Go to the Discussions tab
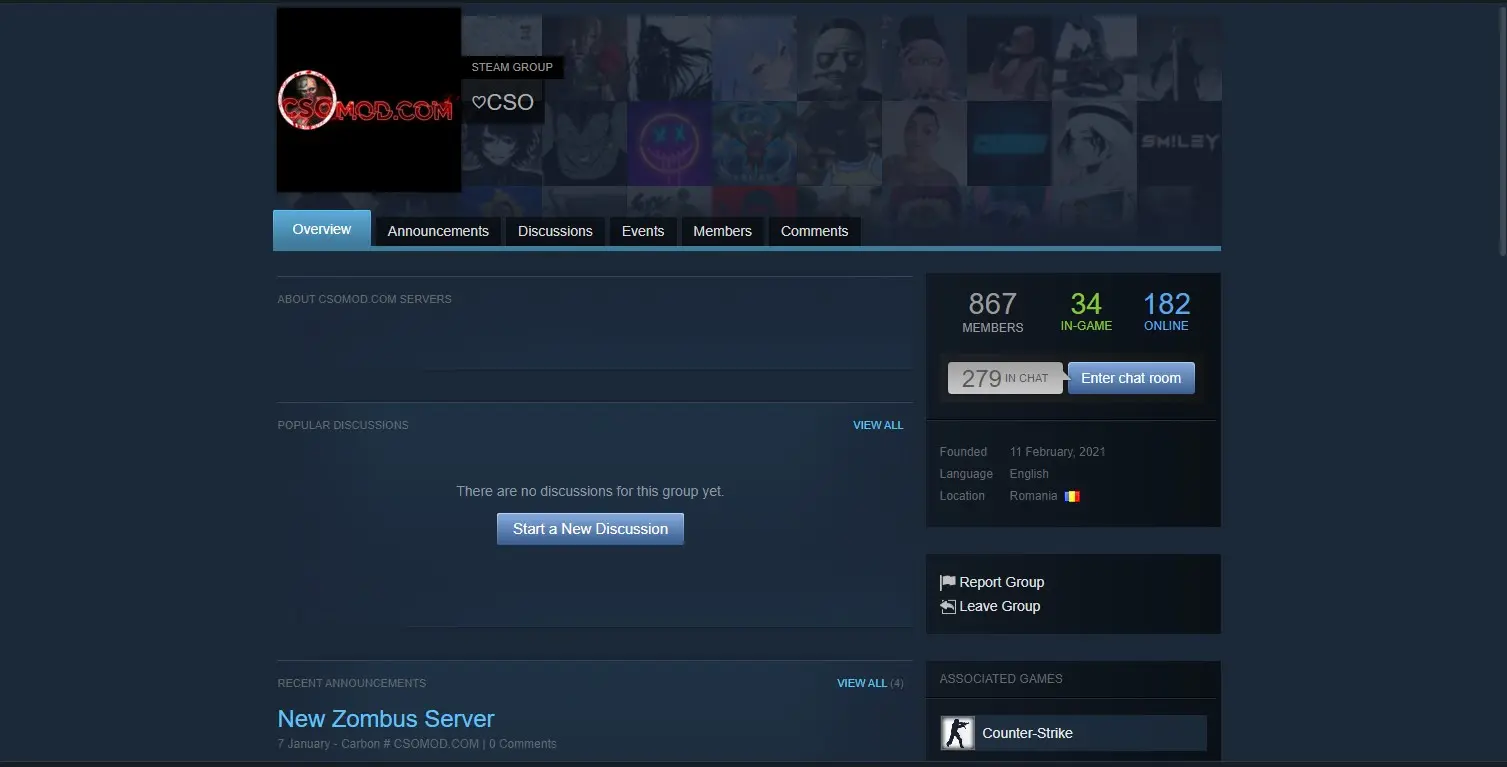This screenshot has width=1507, height=767. (555, 231)
